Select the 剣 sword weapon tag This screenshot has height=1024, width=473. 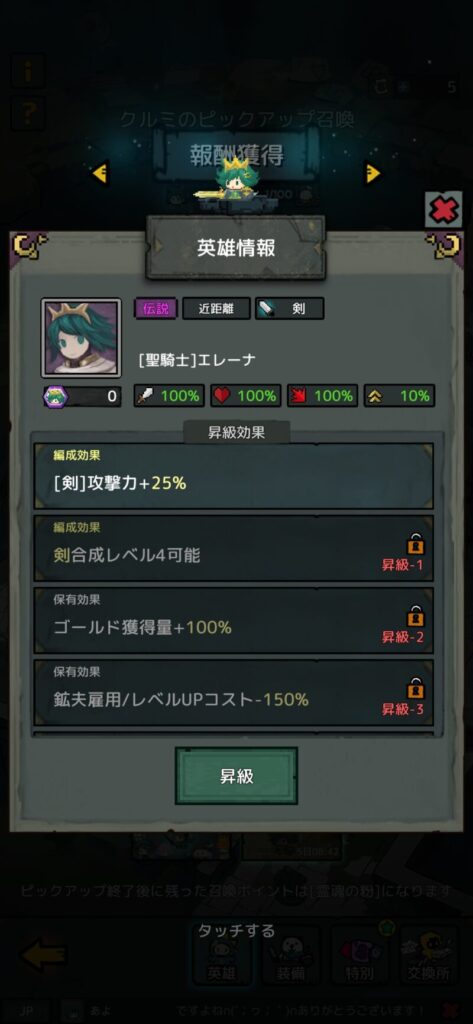[289, 308]
